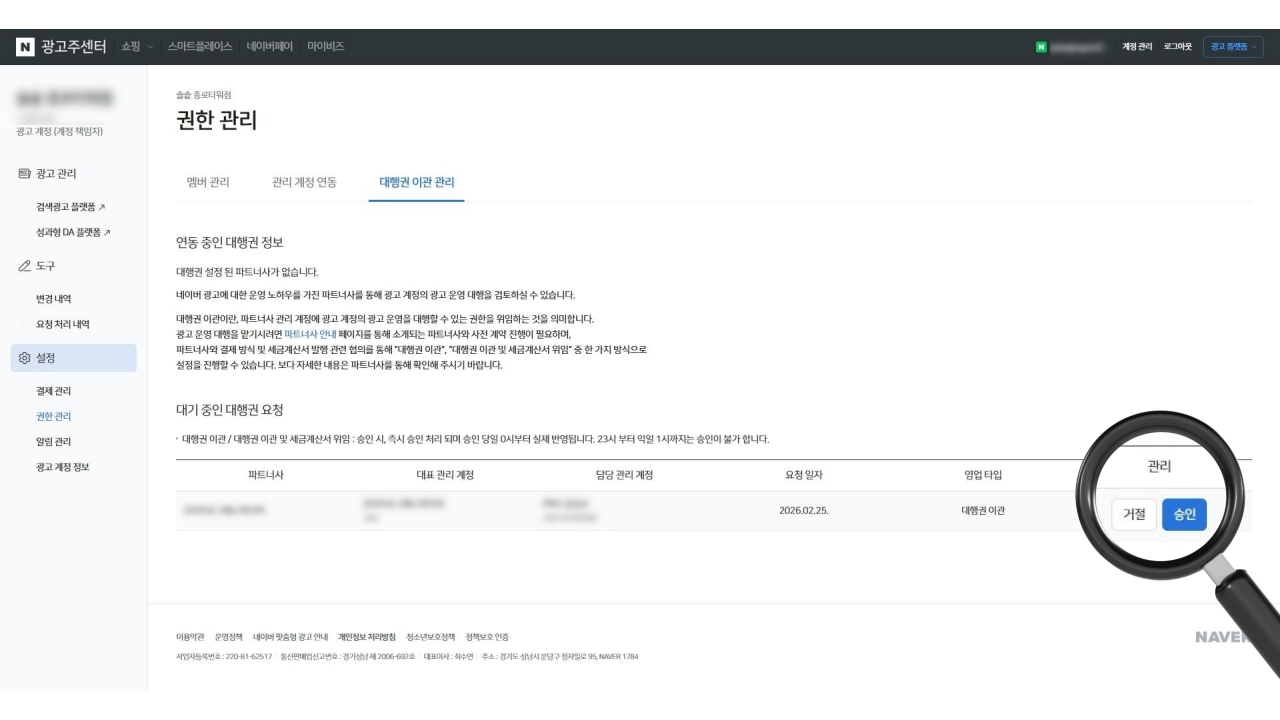Open 결제 관리 in sidebar
The height and width of the screenshot is (720, 1280).
pyautogui.click(x=53, y=391)
